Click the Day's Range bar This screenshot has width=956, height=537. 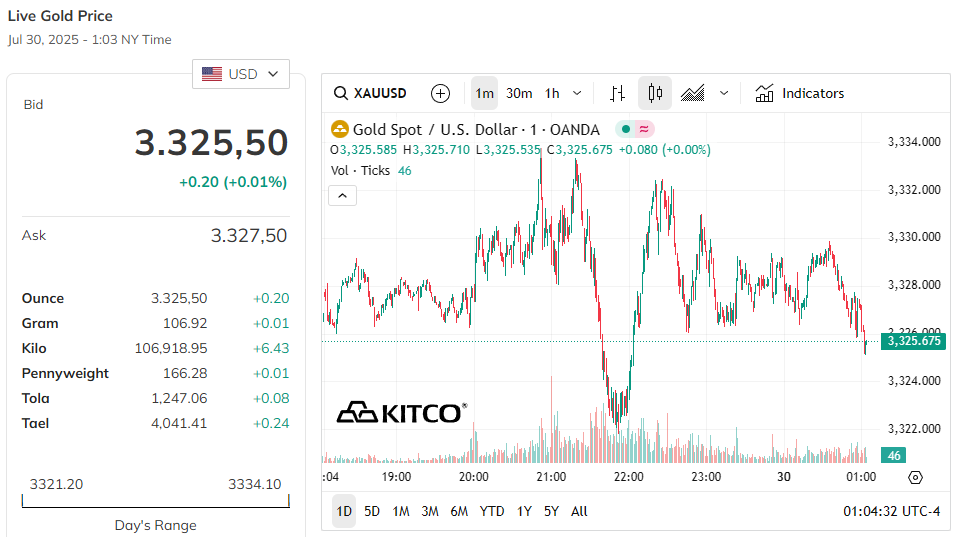[155, 501]
